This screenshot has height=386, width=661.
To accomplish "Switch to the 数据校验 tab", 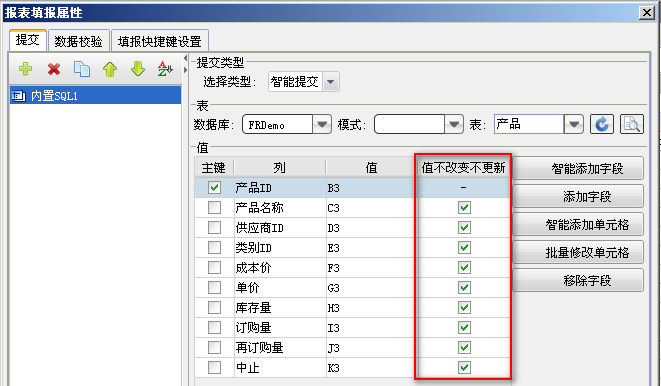I will (x=78, y=41).
